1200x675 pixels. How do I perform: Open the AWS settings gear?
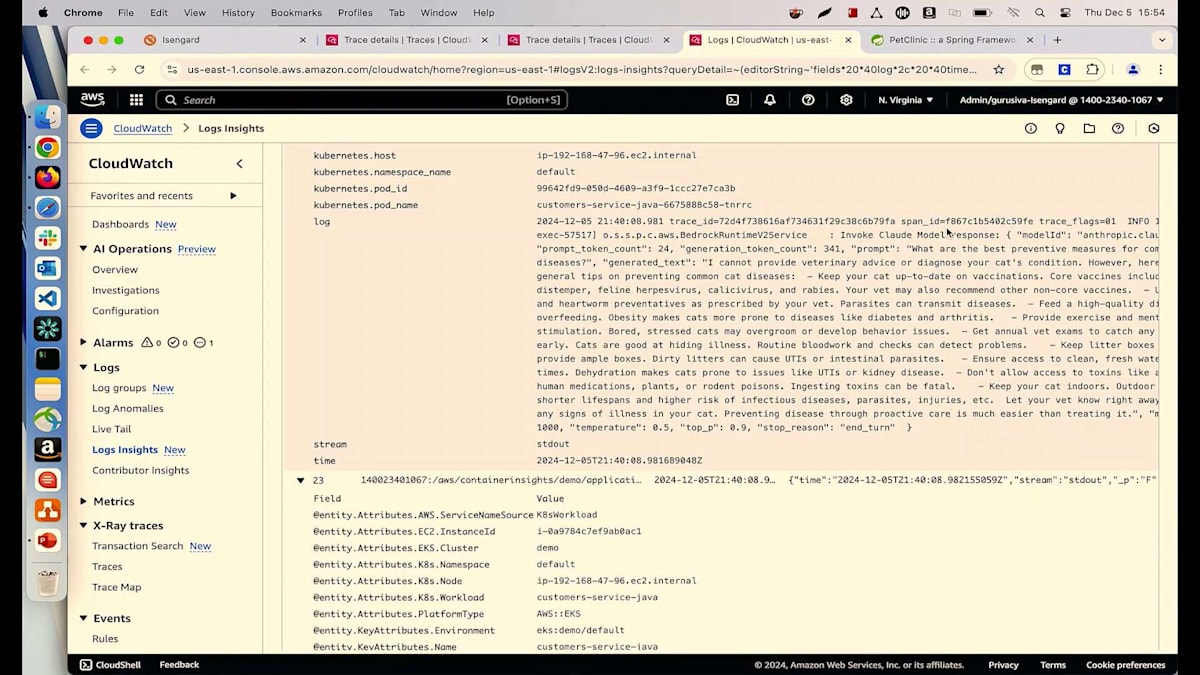tap(846, 100)
